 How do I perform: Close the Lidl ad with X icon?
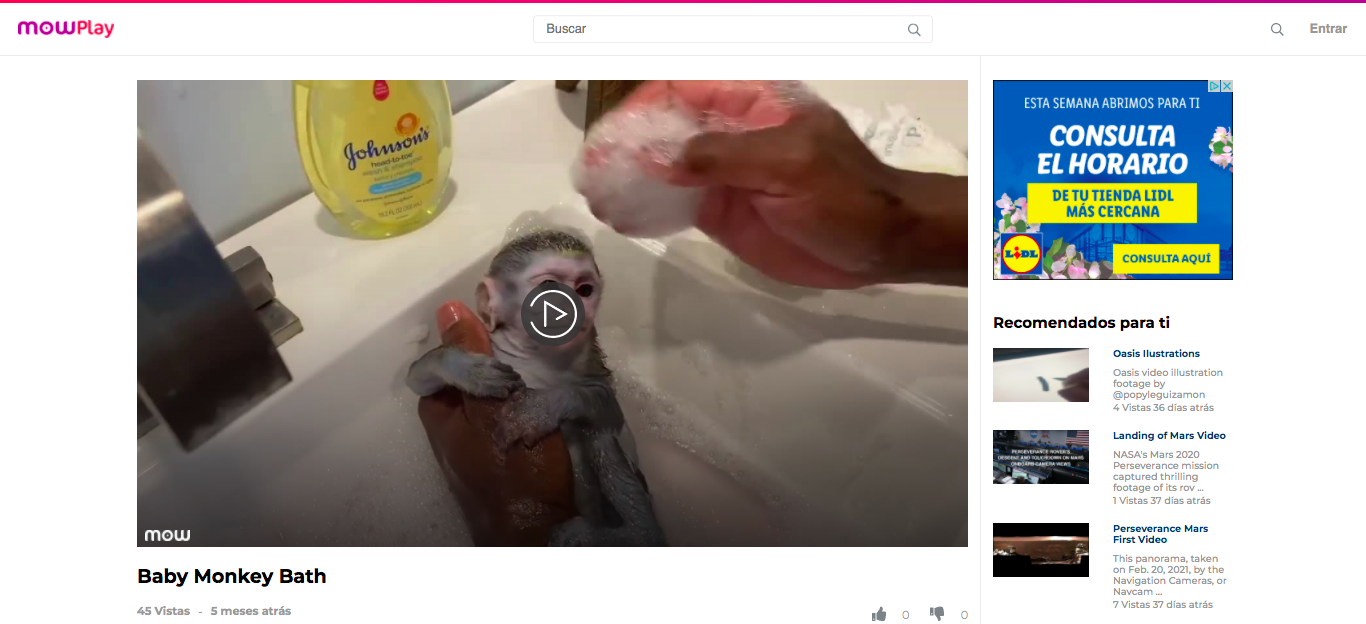coord(1227,87)
